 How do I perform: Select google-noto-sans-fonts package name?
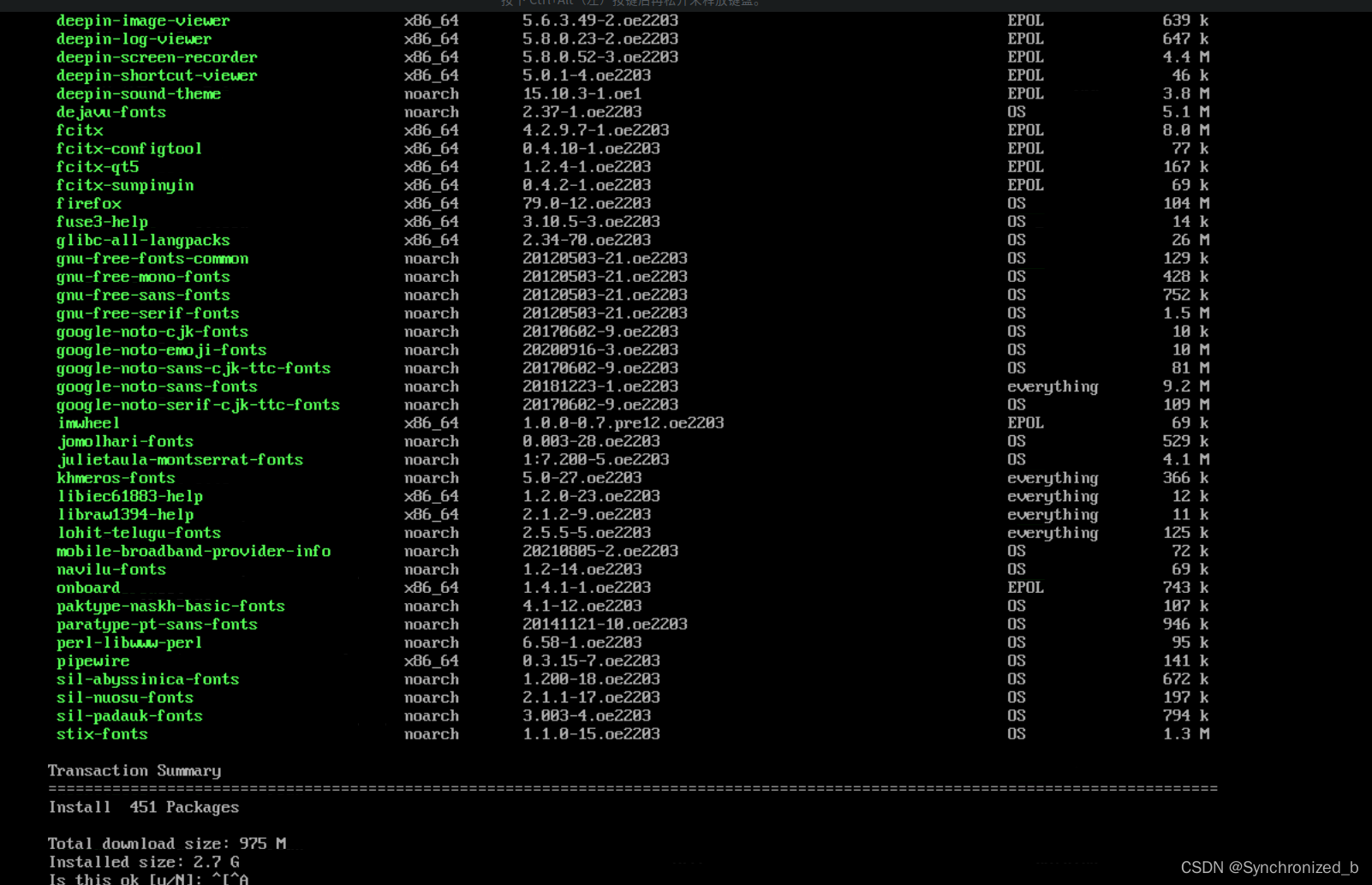[x=157, y=386]
